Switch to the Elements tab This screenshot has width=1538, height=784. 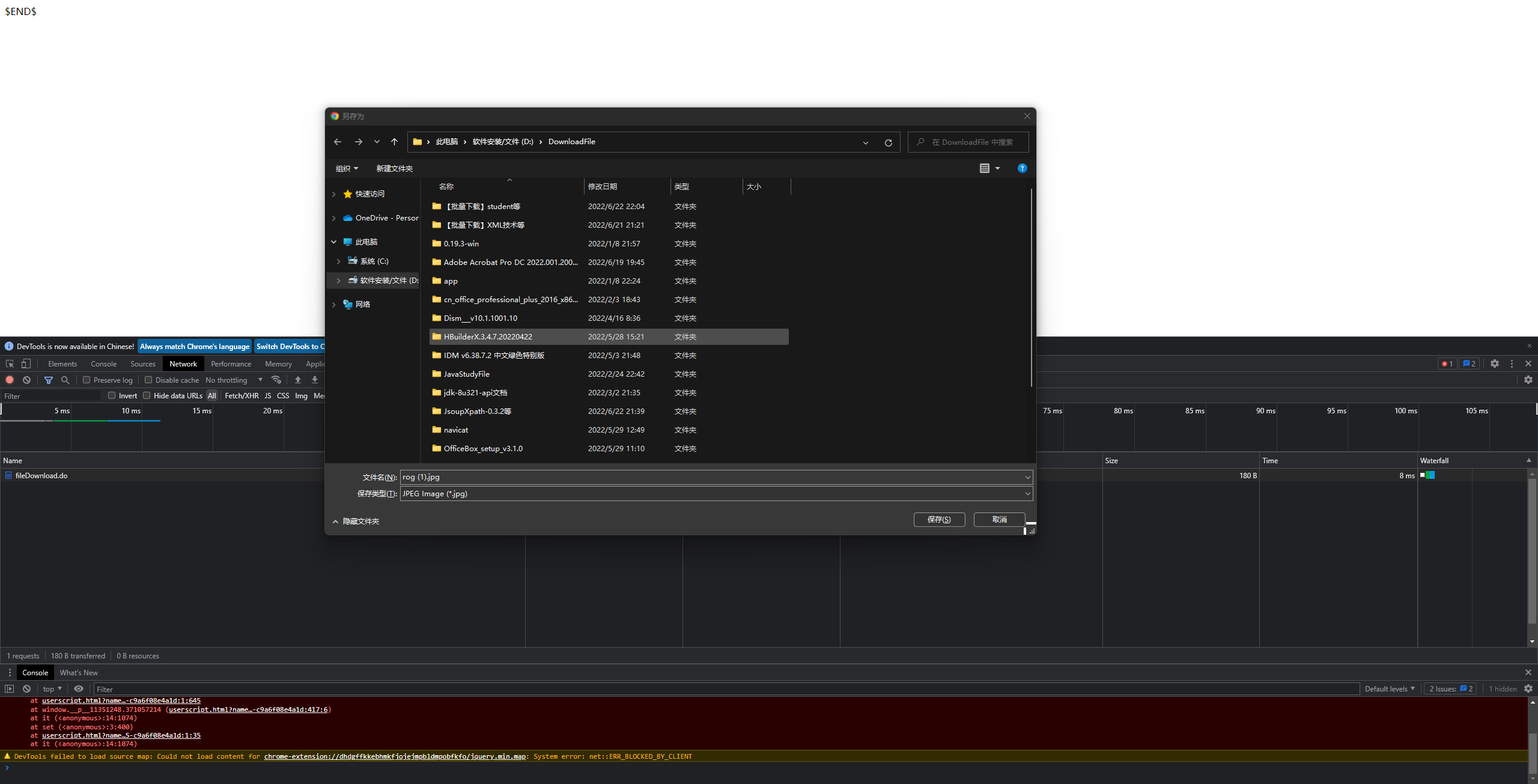(x=62, y=364)
